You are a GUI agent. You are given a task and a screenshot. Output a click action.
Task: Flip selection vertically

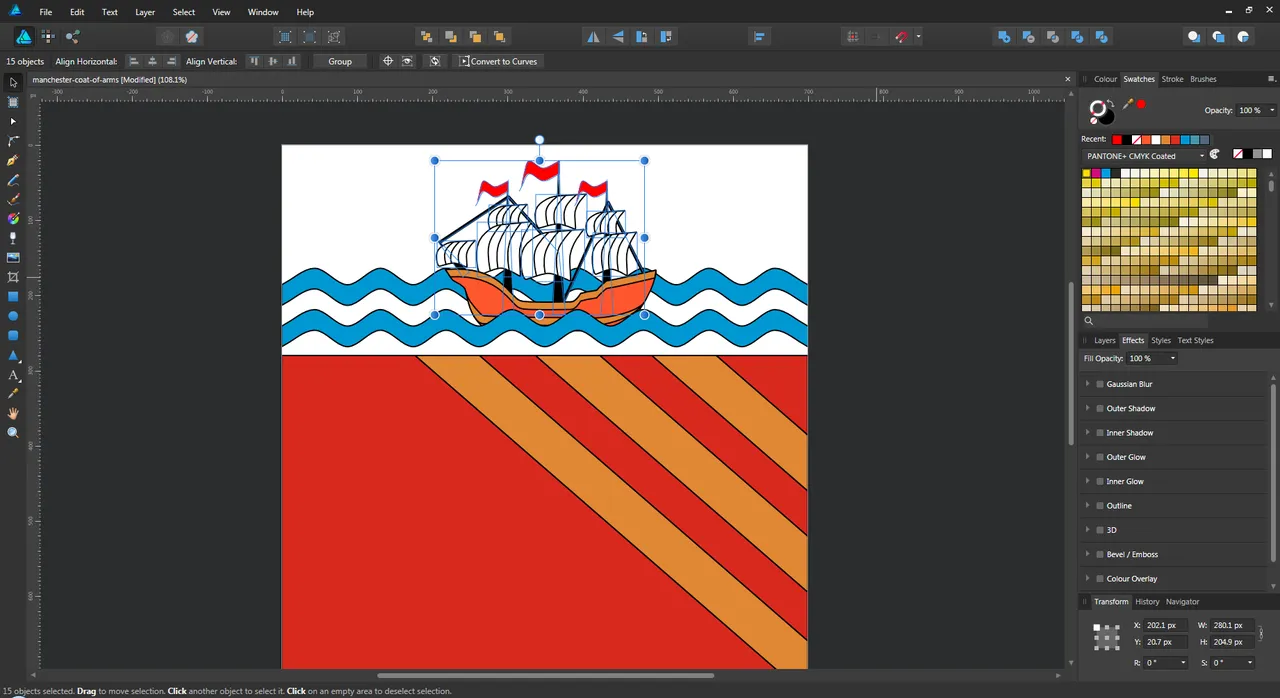618,36
